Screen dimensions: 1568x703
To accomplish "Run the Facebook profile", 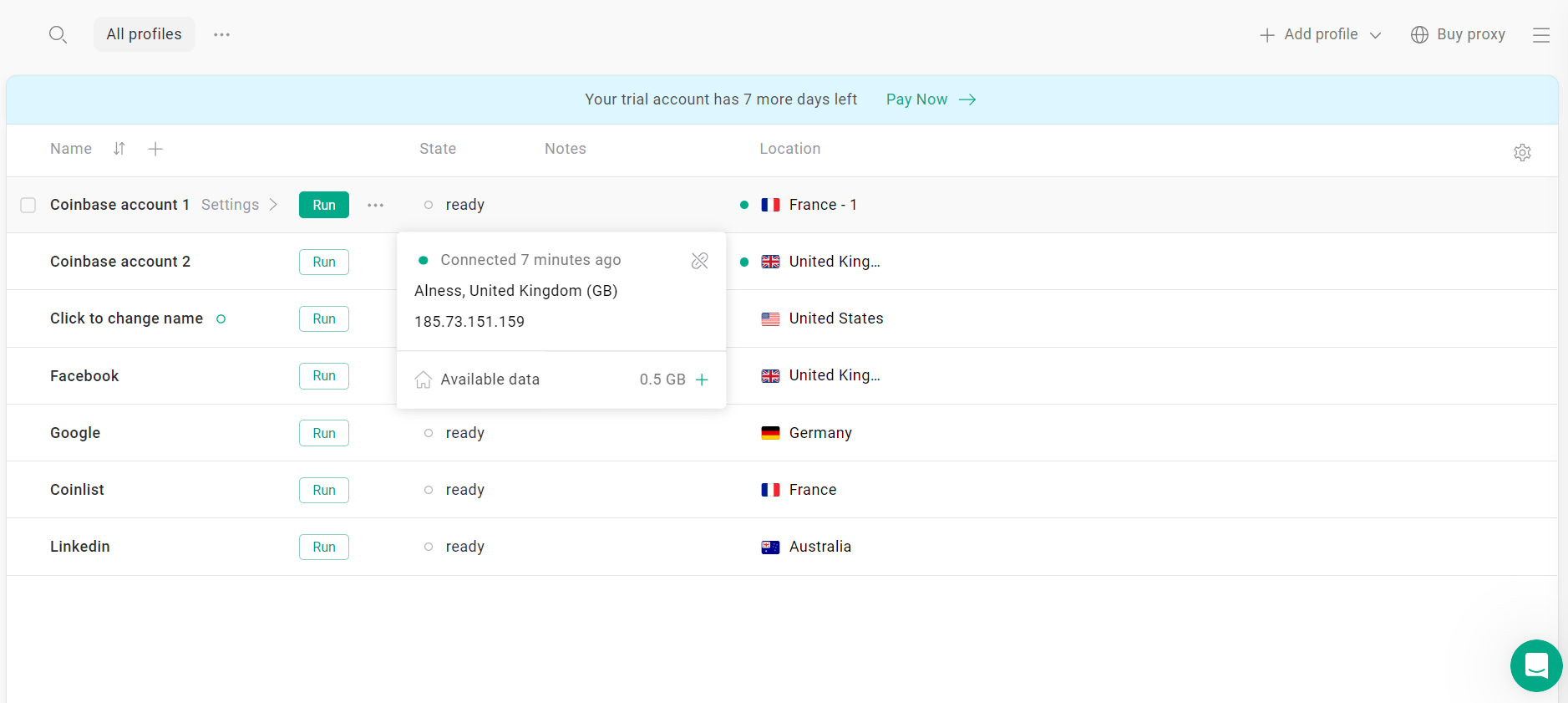I will [x=324, y=375].
